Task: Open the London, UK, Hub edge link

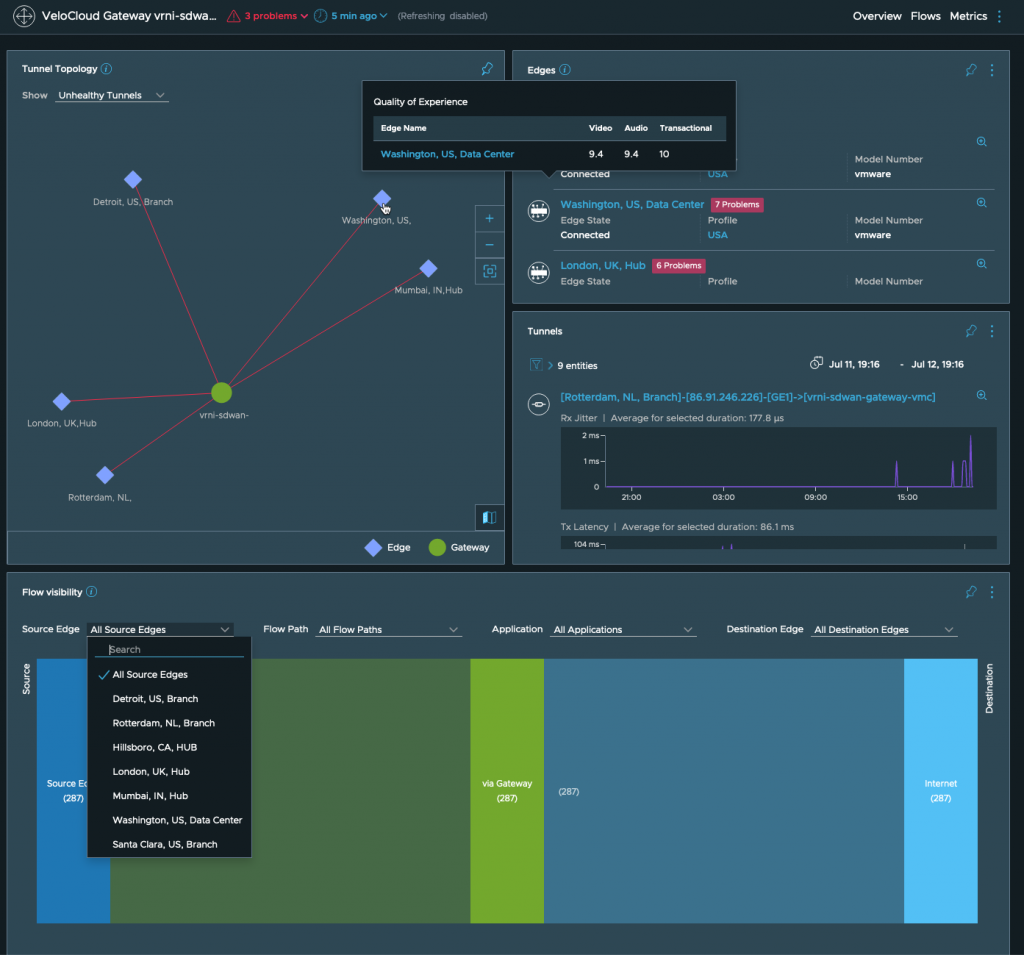Action: click(x=603, y=265)
